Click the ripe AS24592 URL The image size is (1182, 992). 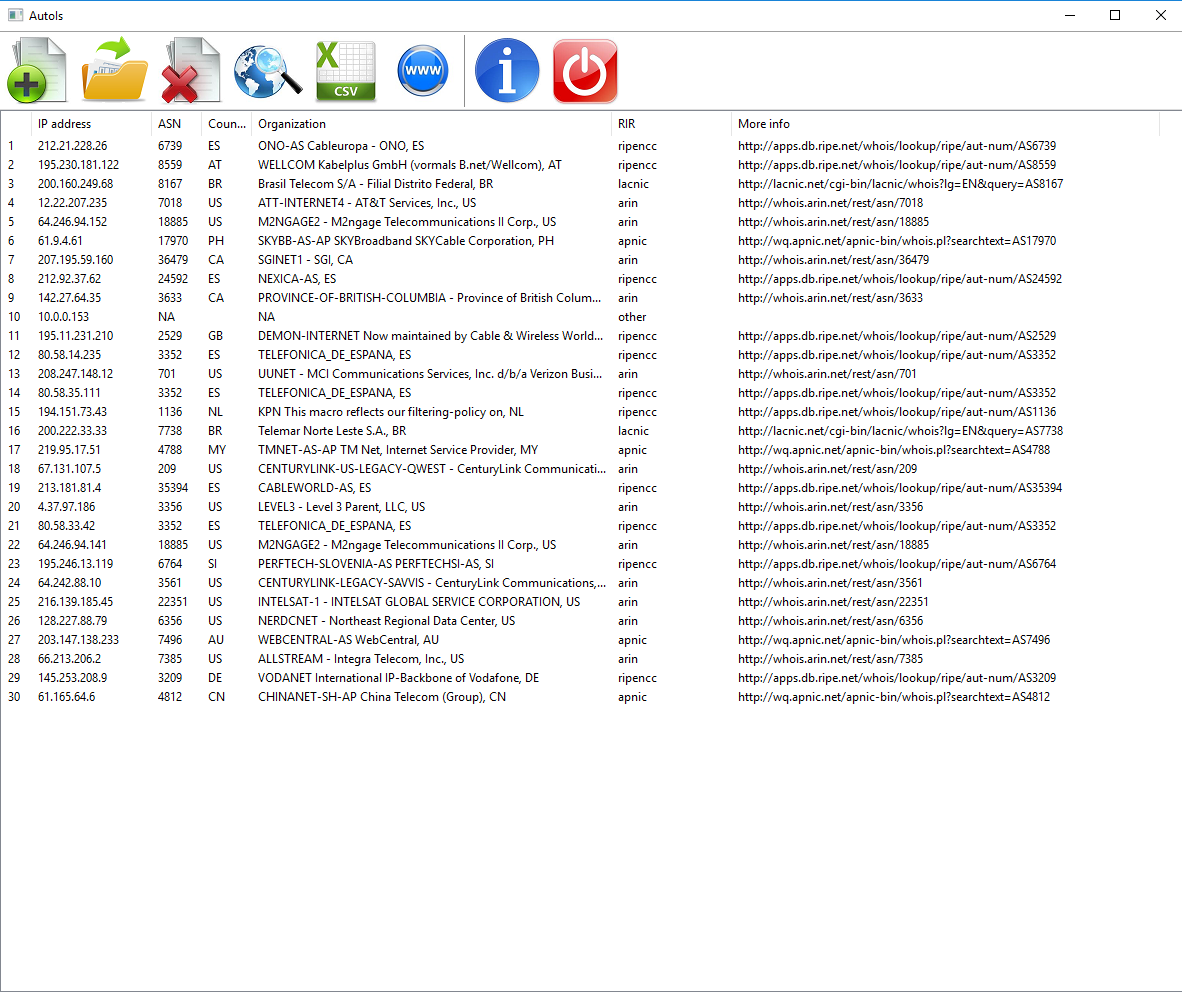tap(900, 279)
